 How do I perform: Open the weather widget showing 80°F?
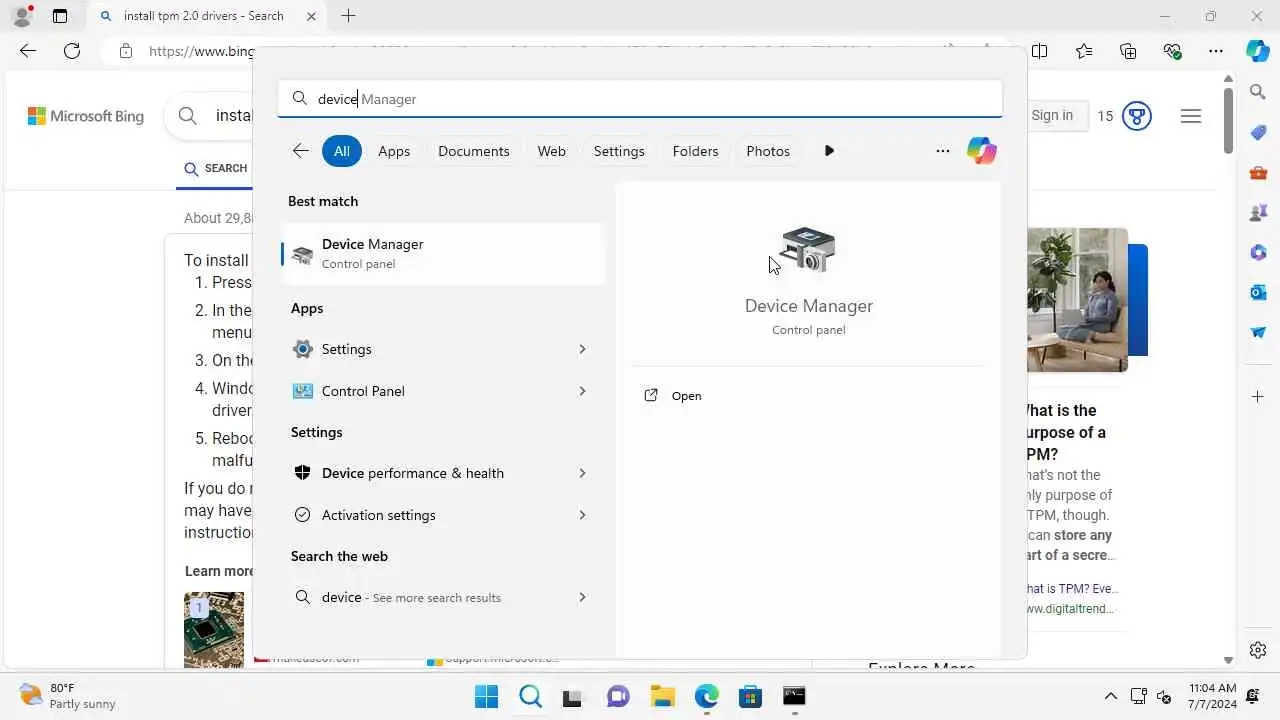[x=68, y=696]
